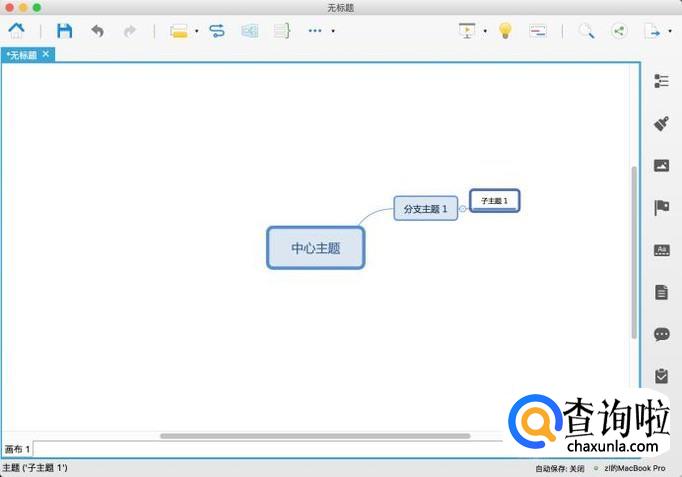Open the search tool
Image resolution: width=682 pixels, height=477 pixels.
pos(586,31)
